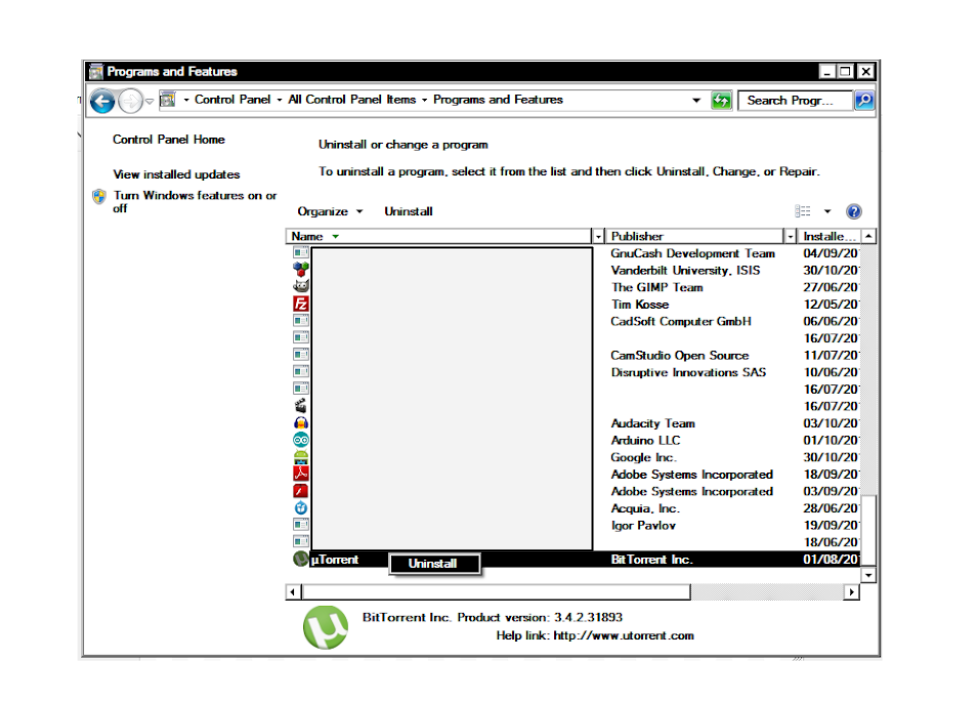Expand the address bar history dropdown
The image size is (960, 720).
point(696,100)
